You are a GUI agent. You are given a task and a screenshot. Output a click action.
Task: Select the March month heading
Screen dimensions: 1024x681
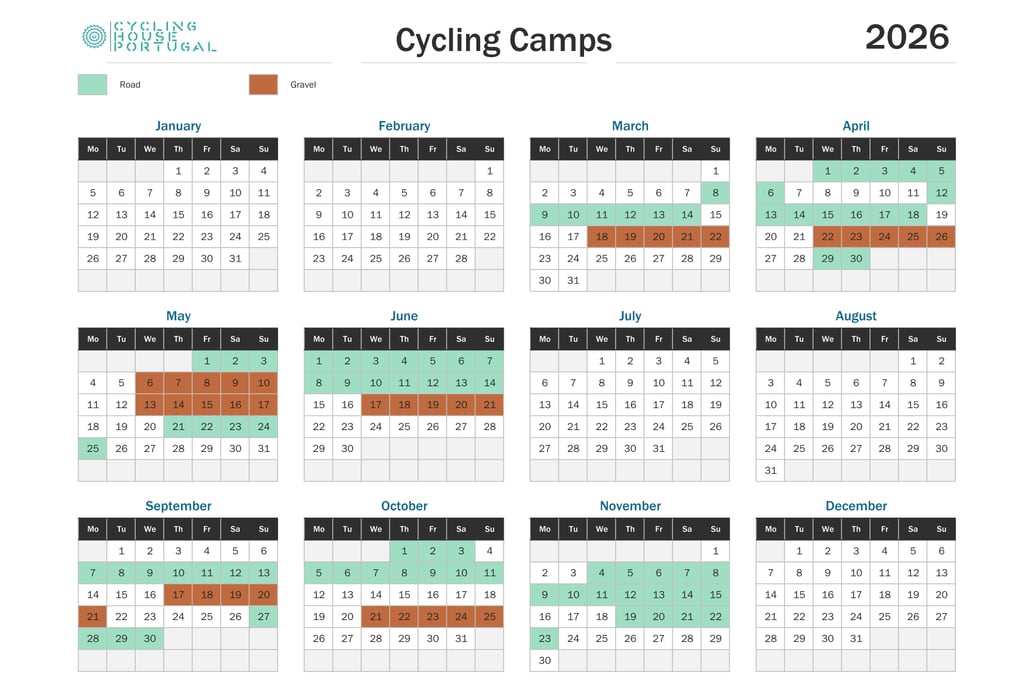[630, 126]
